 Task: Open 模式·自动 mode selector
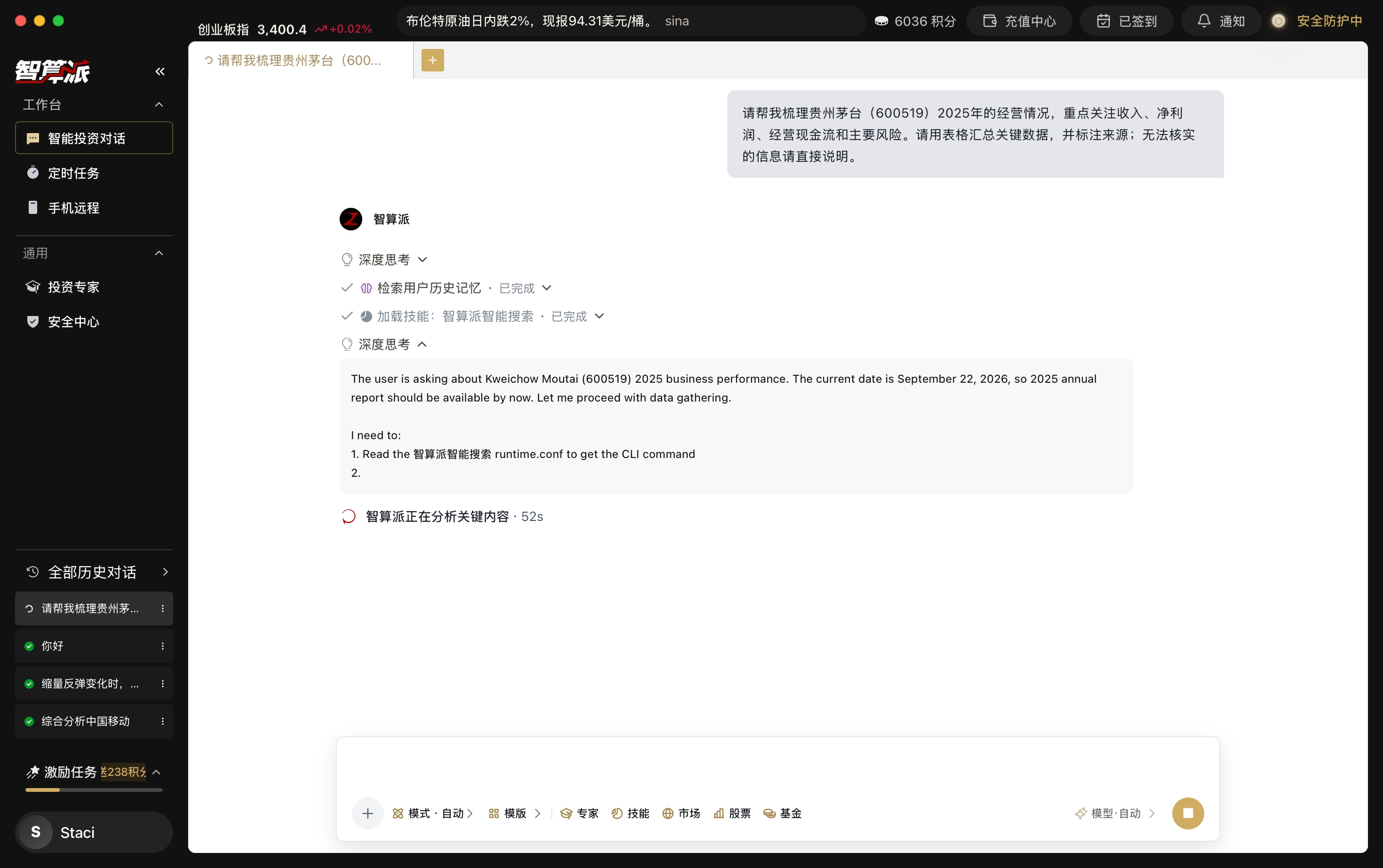coord(432,813)
